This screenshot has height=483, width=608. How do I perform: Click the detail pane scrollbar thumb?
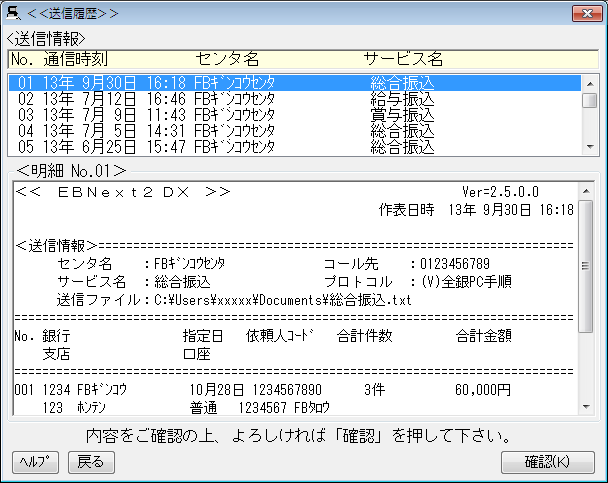[586, 266]
